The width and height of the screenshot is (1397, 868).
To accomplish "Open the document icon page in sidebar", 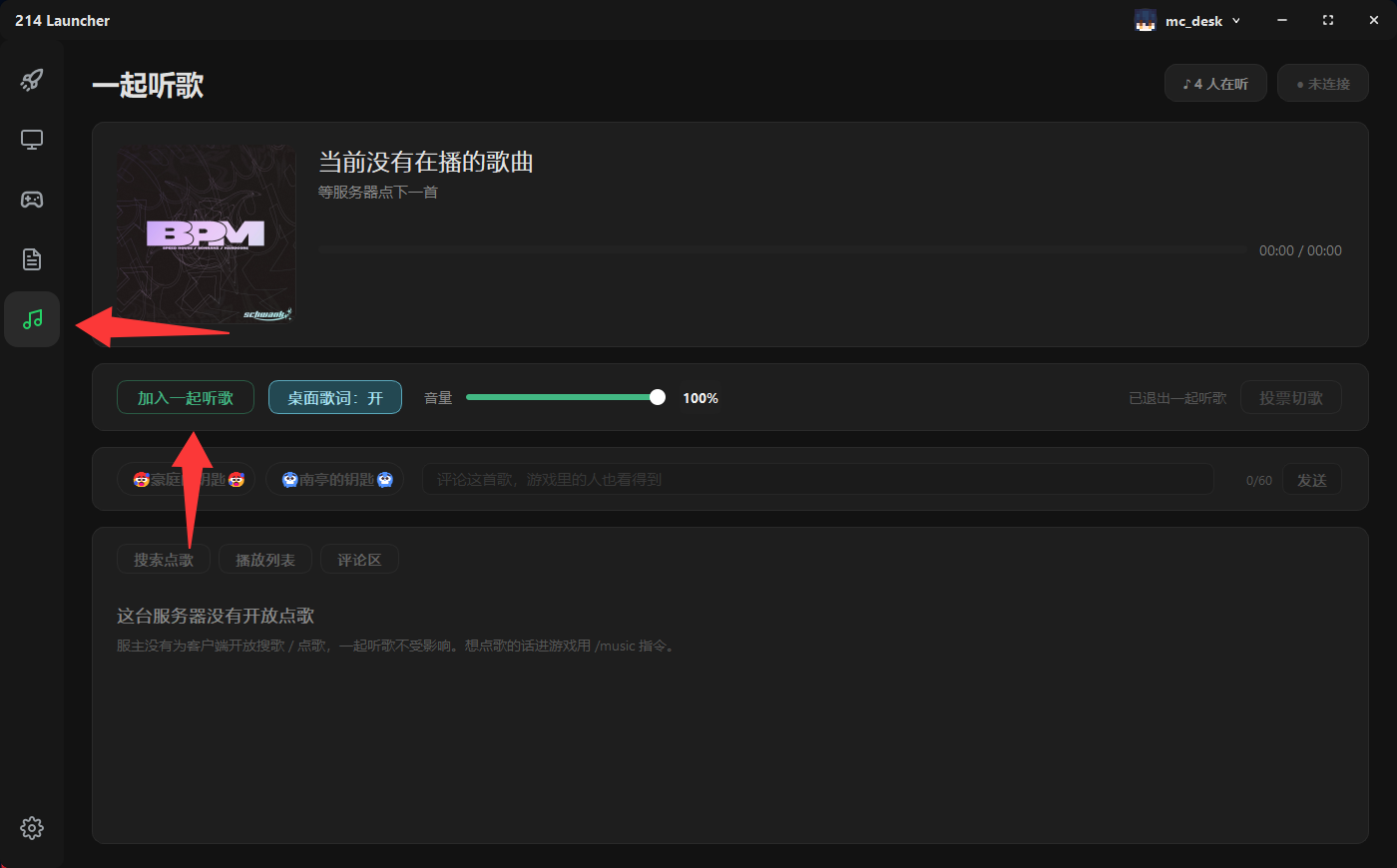I will tap(32, 259).
